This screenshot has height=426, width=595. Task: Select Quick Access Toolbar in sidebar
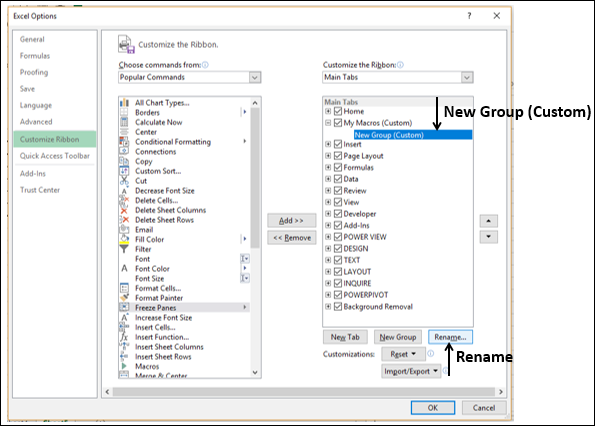55,156
